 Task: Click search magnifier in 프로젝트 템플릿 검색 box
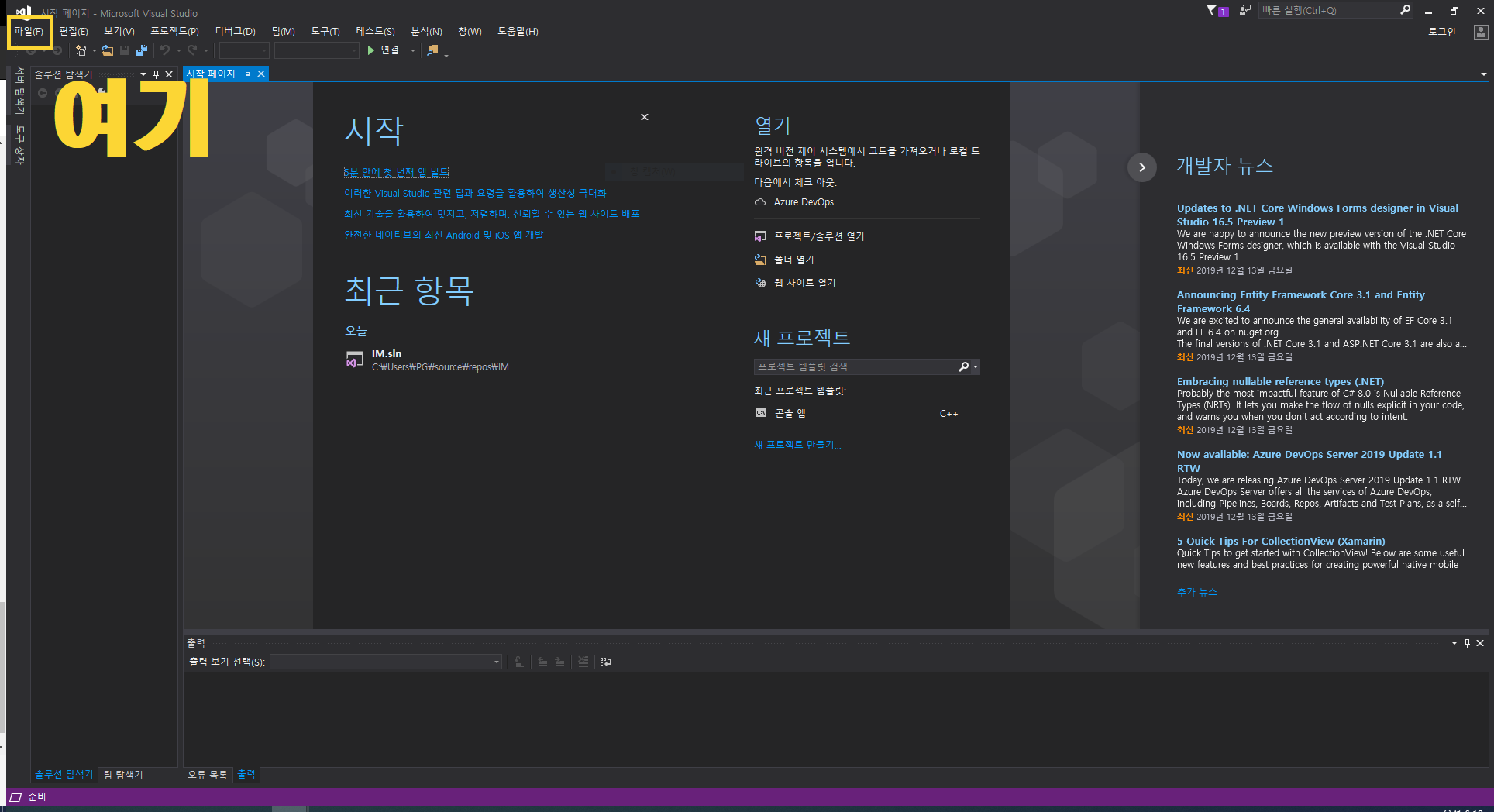pyautogui.click(x=963, y=366)
